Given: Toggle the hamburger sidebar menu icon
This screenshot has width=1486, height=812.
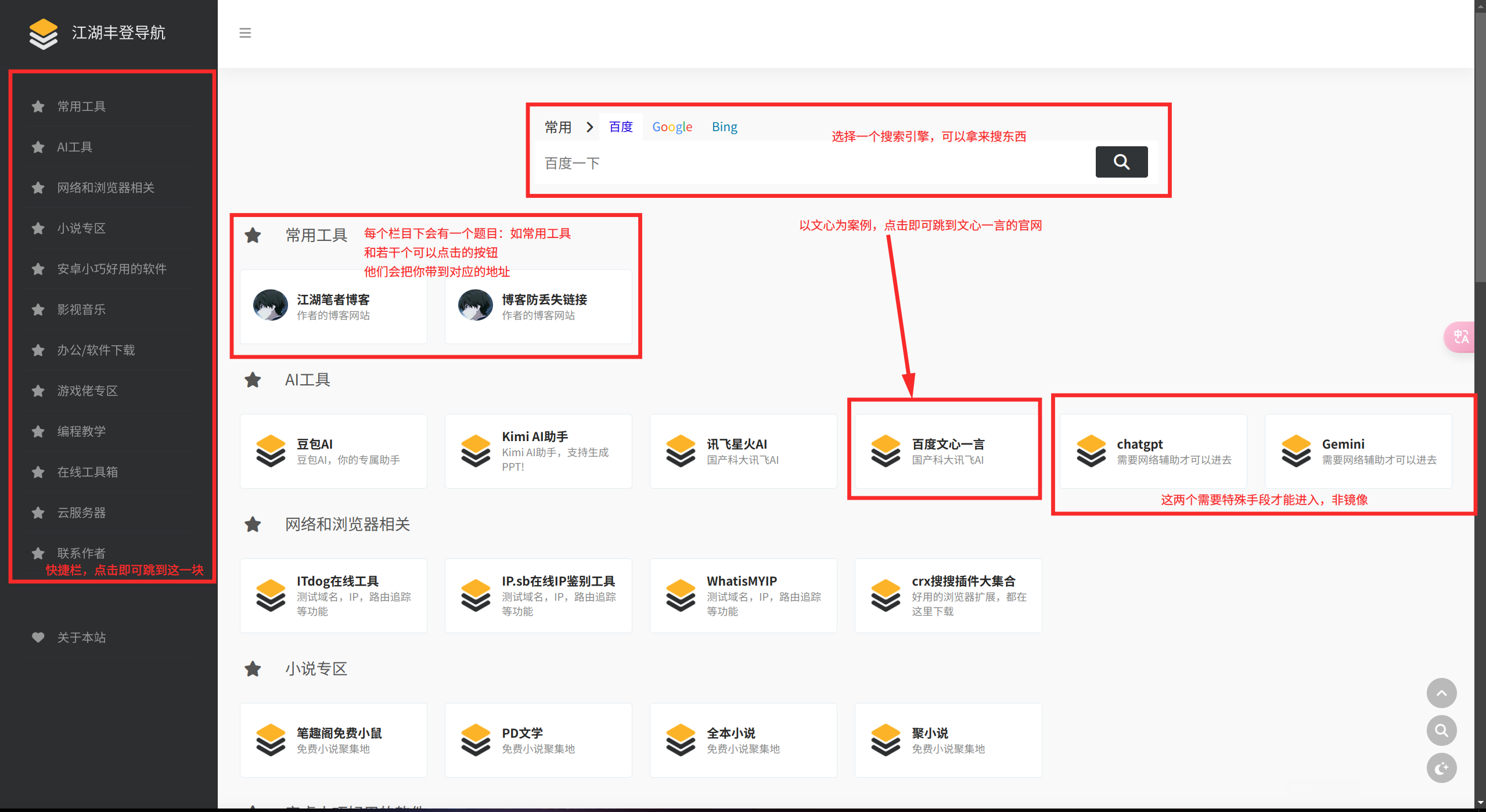Looking at the screenshot, I should tap(245, 33).
